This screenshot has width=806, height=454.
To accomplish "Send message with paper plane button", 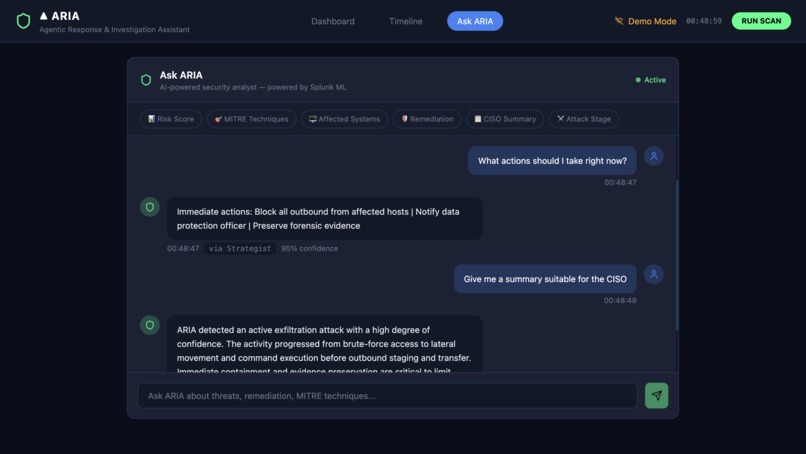I will click(x=656, y=395).
